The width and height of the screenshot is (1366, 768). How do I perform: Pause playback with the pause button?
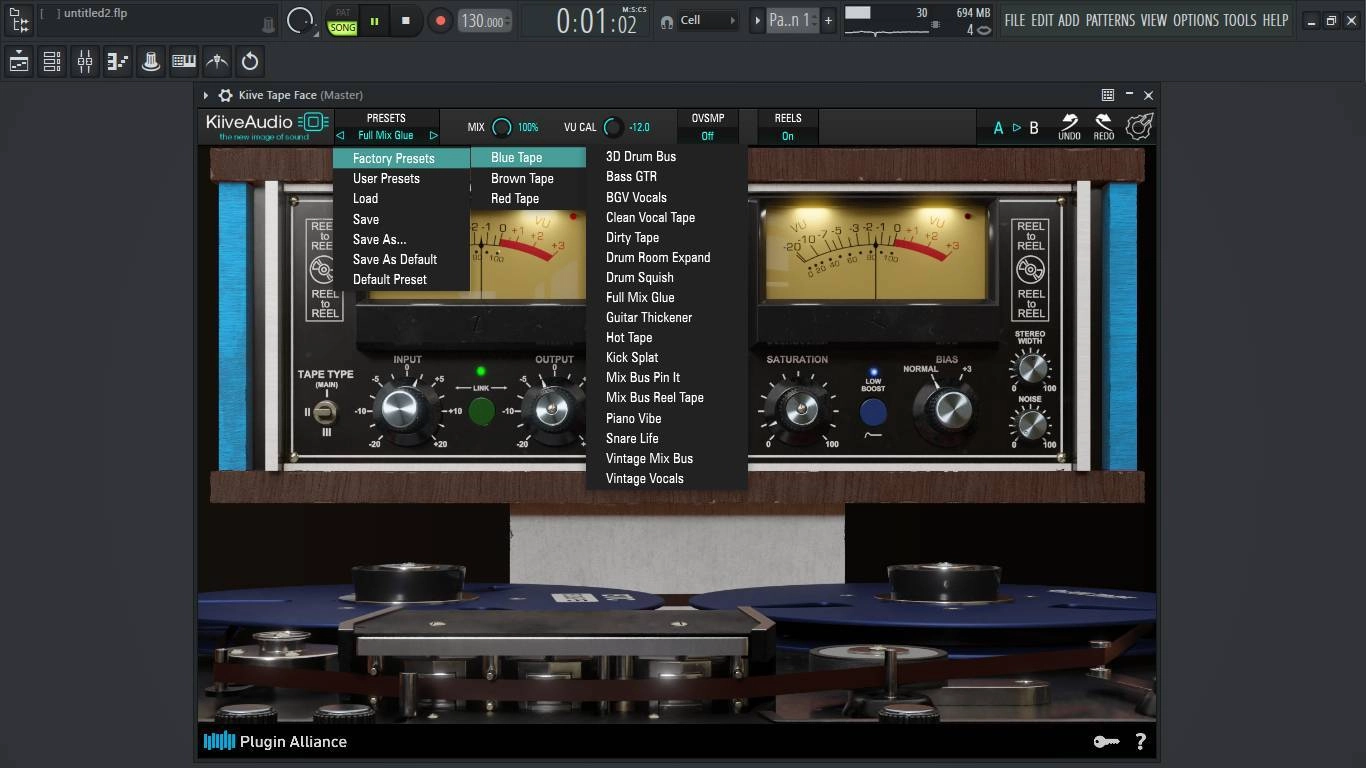tap(375, 20)
